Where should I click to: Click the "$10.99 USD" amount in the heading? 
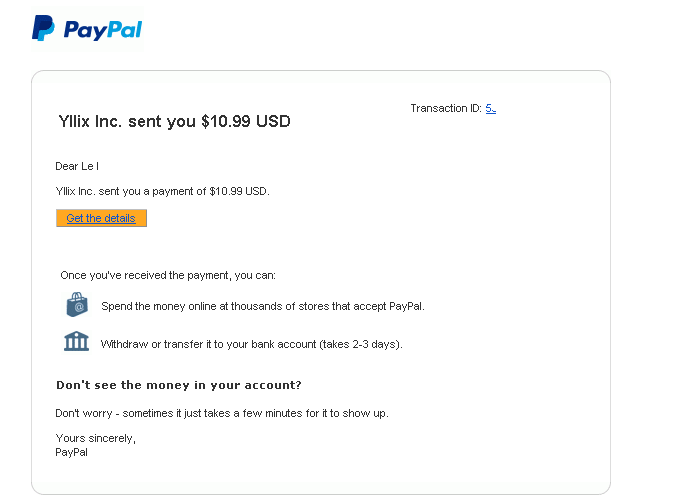pos(246,122)
